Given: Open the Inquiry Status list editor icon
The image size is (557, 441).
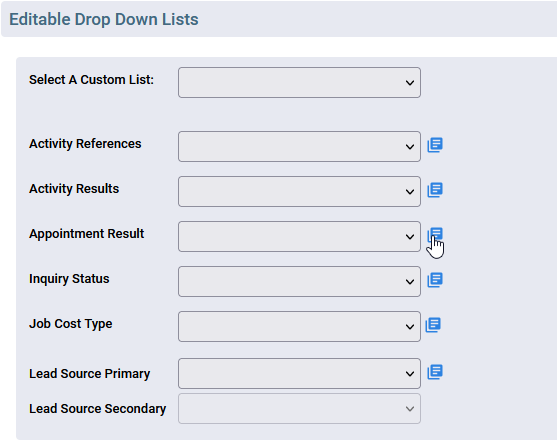Looking at the screenshot, I should click(x=435, y=280).
